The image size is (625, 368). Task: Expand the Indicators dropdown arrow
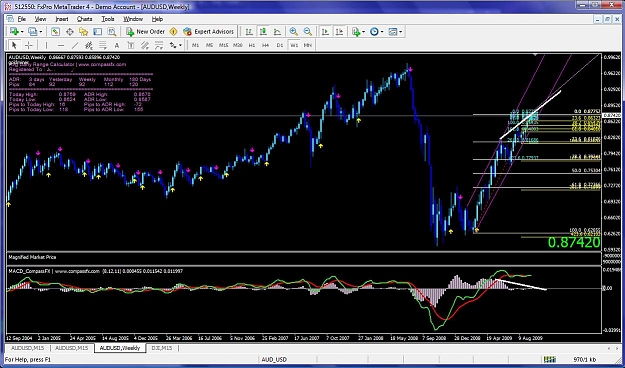point(363,31)
